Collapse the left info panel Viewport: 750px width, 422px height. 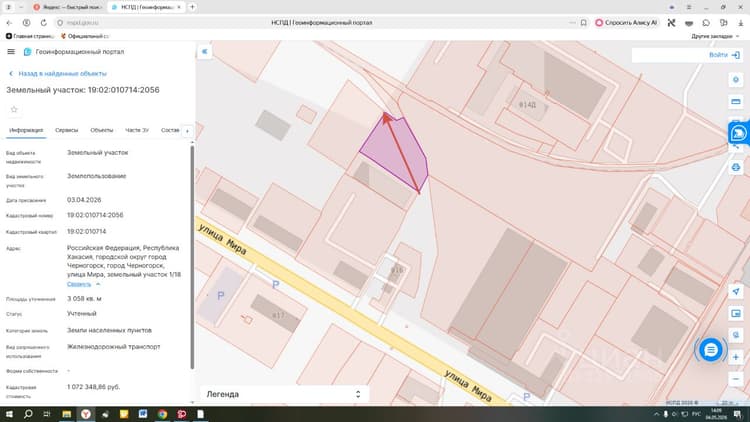tap(205, 51)
